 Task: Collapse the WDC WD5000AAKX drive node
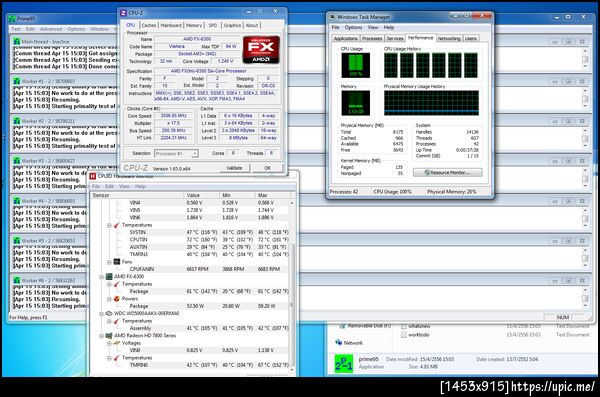click(x=101, y=314)
